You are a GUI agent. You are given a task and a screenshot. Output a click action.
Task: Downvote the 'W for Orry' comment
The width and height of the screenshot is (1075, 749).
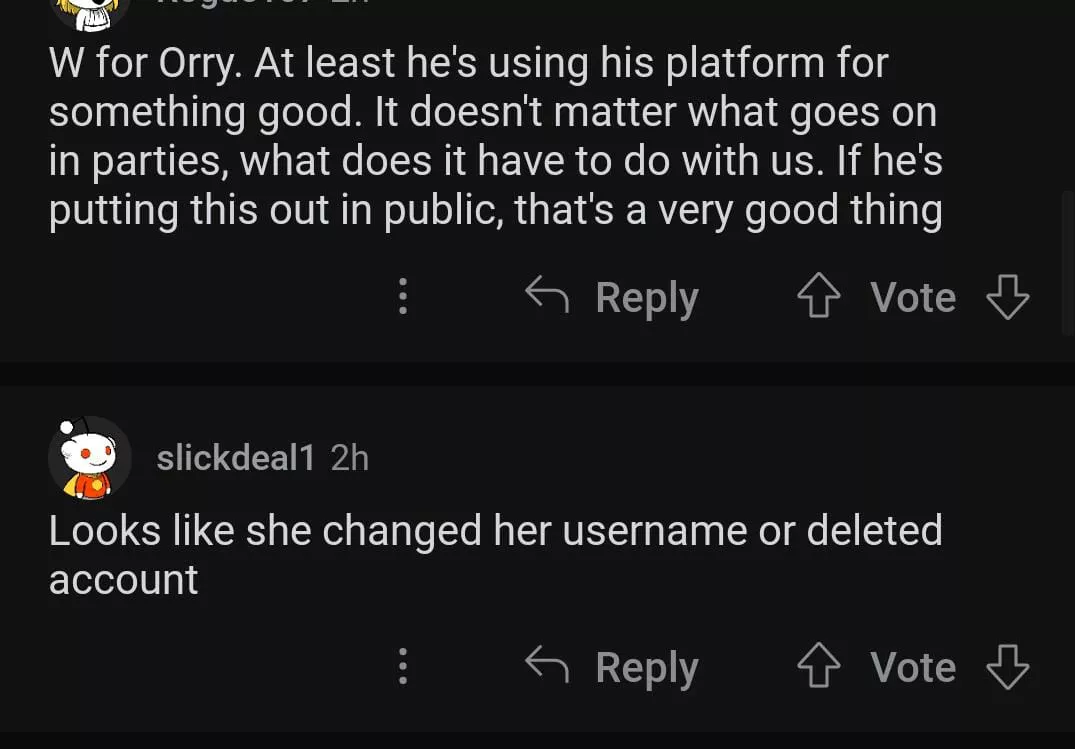coord(1007,297)
